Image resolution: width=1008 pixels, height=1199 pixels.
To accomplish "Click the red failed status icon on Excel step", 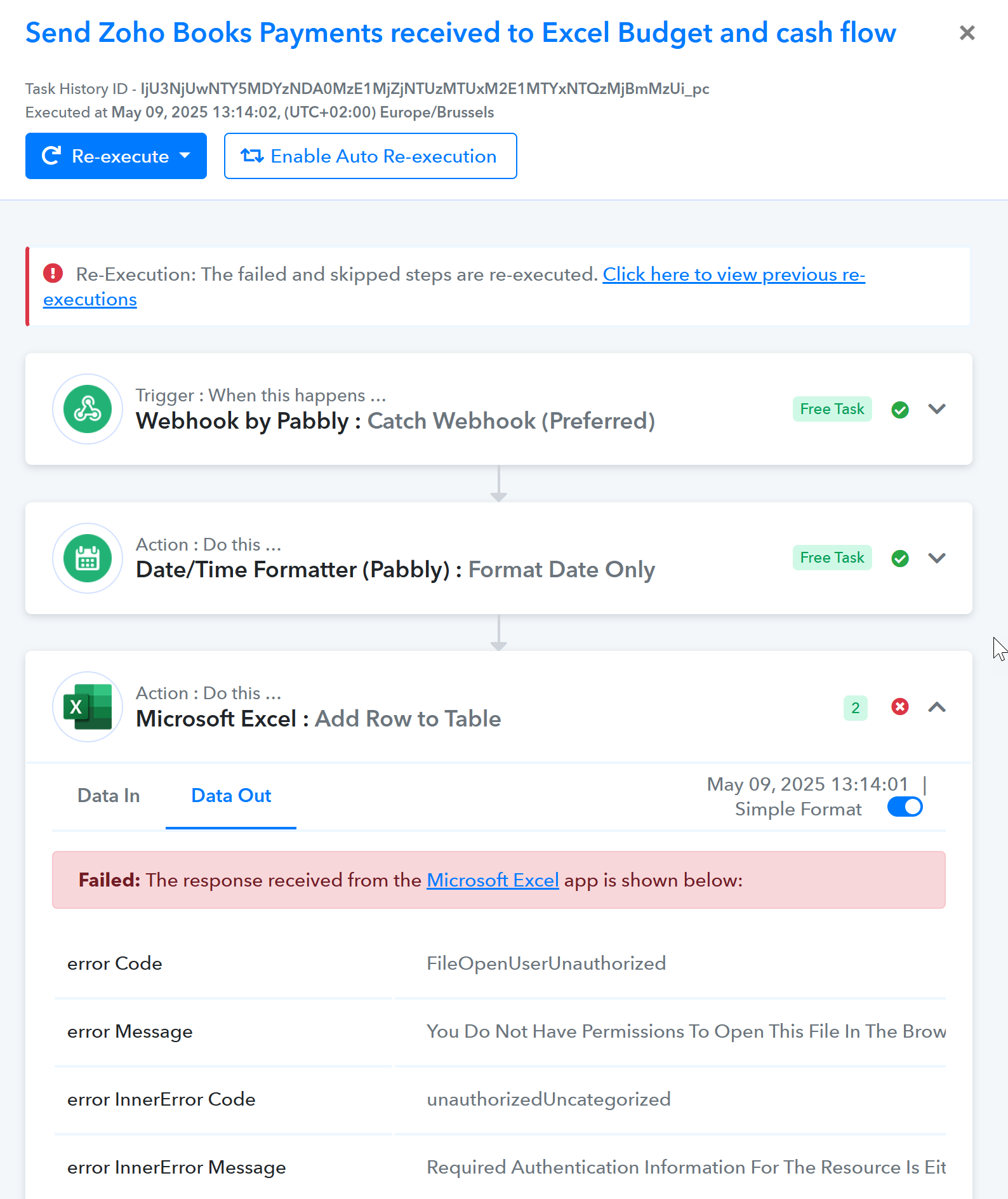I will click(x=900, y=707).
